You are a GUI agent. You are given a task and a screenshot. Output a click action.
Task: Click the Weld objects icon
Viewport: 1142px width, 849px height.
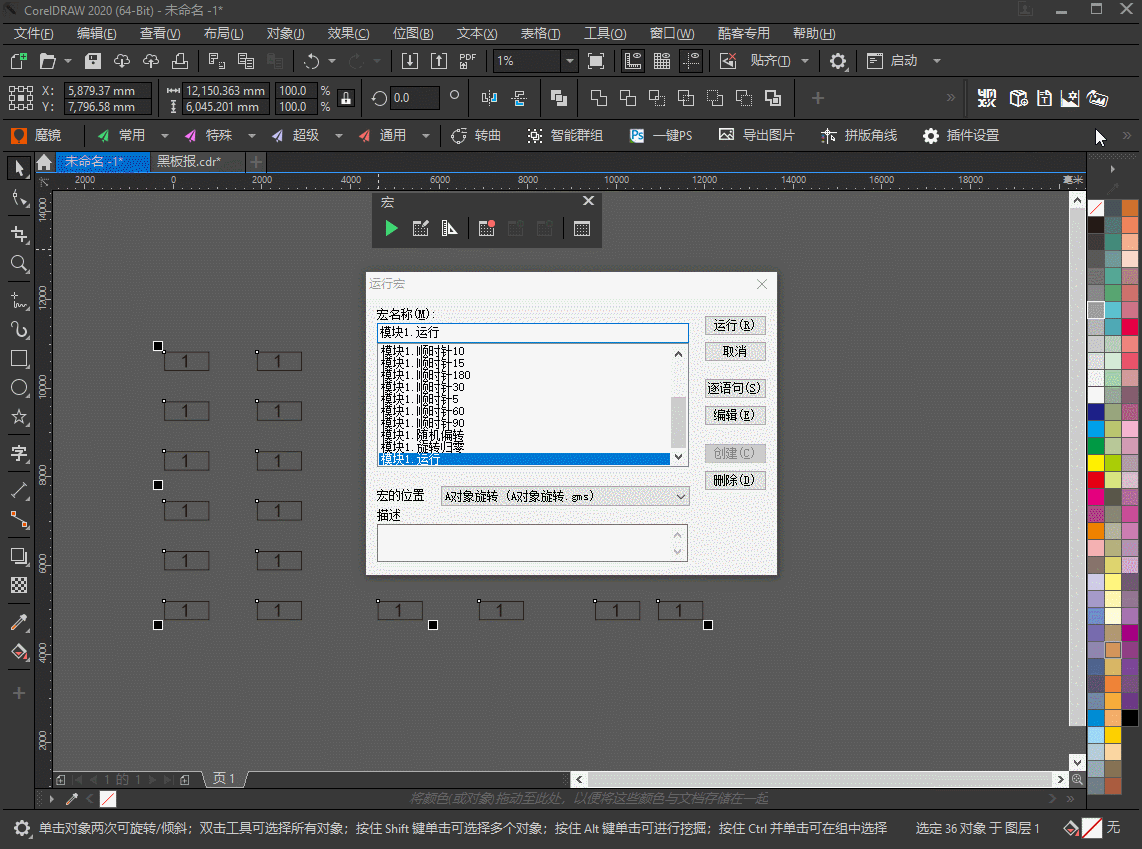(x=599, y=98)
